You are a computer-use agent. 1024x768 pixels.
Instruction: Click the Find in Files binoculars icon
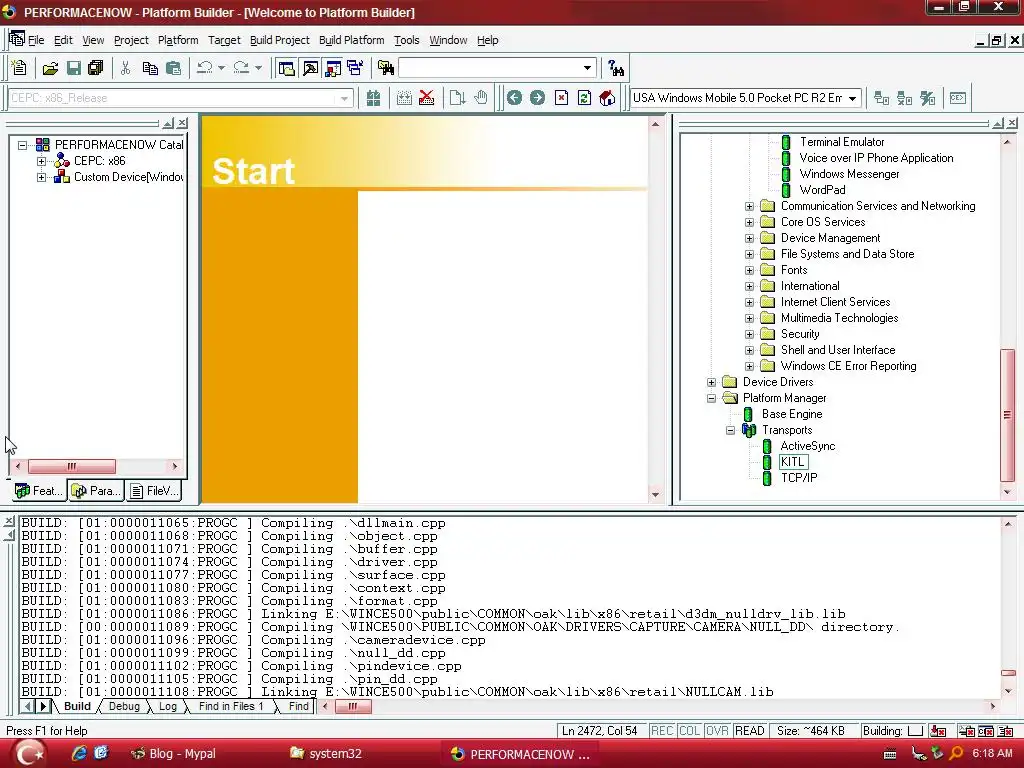385,68
